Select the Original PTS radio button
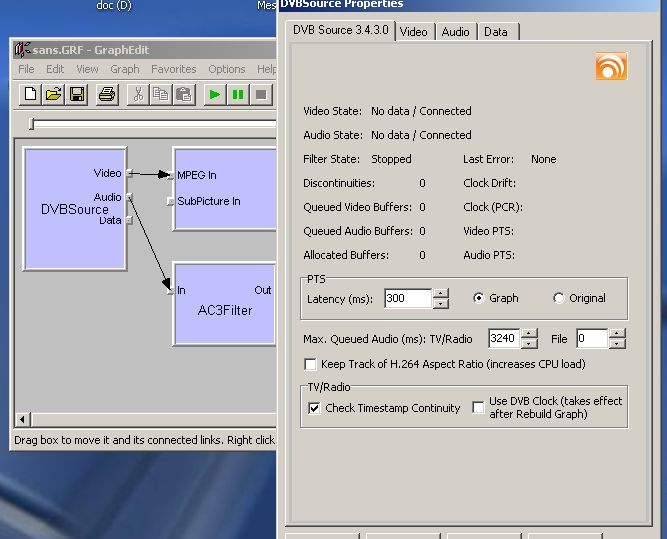This screenshot has height=539, width=667. pos(559,298)
